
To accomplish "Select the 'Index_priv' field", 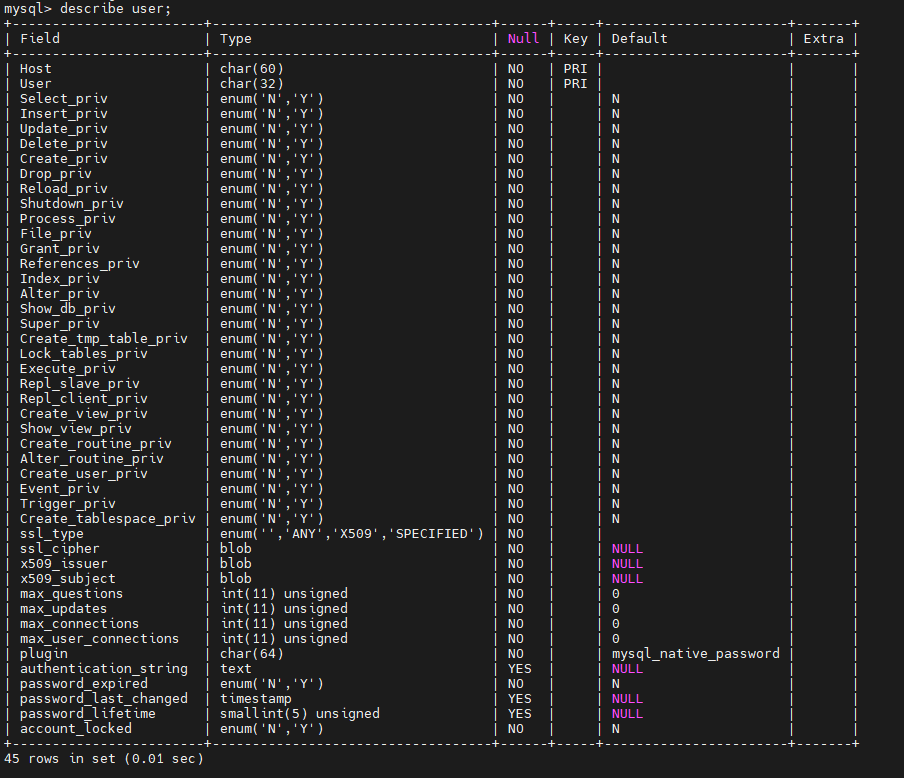I will pyautogui.click(x=59, y=279).
